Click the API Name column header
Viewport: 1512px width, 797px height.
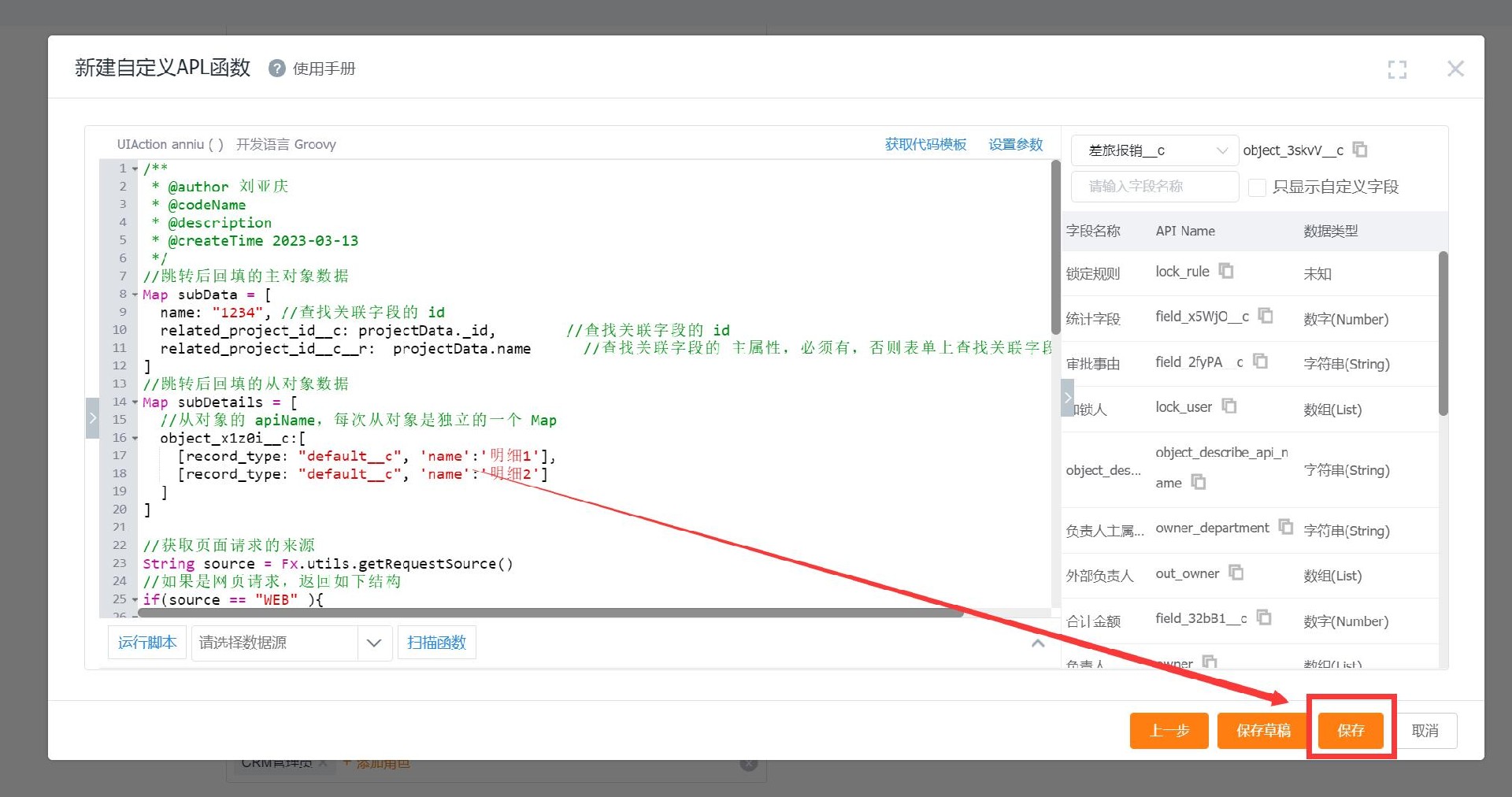(1185, 231)
